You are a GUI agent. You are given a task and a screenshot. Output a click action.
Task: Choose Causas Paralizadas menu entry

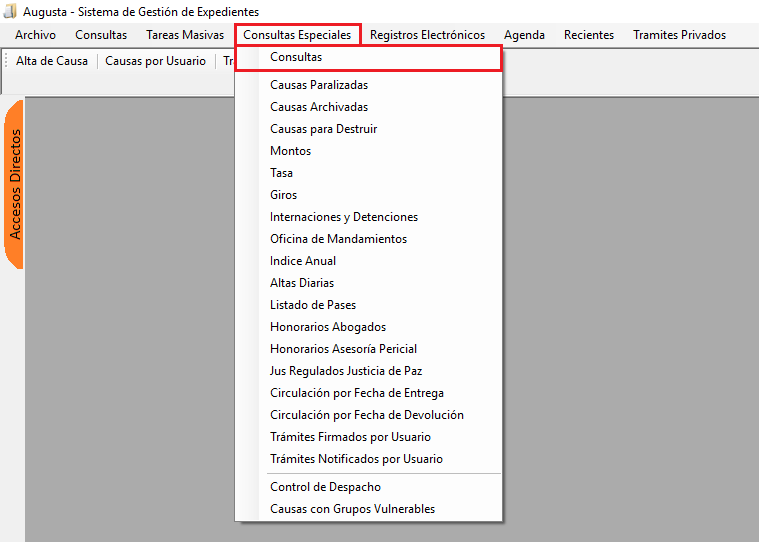pos(319,85)
